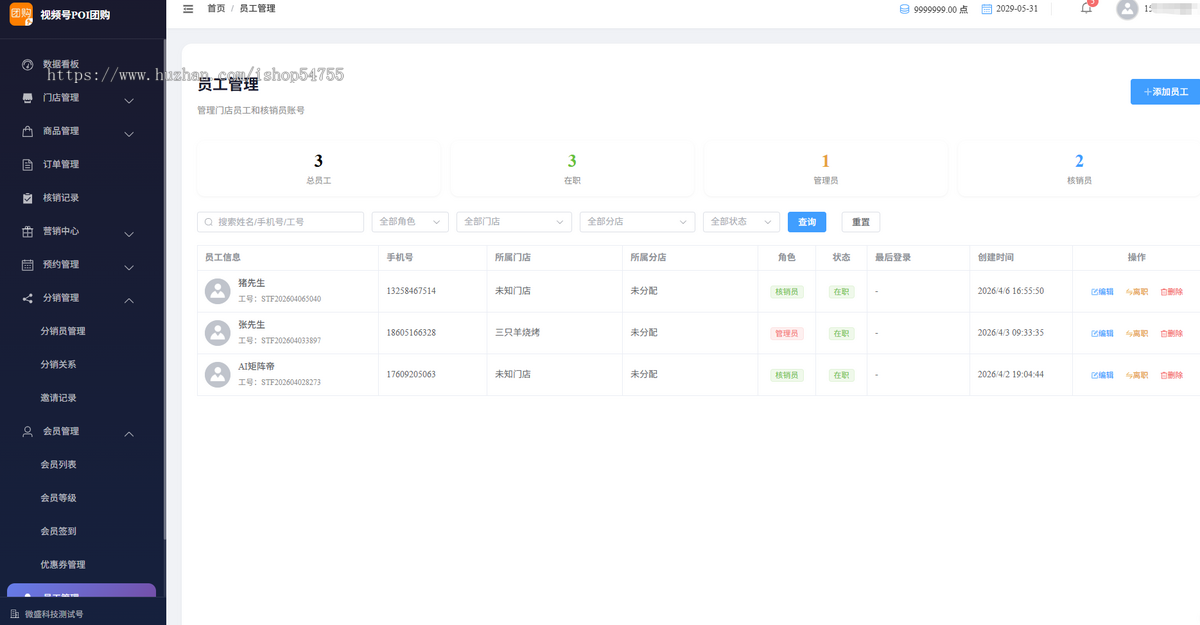Open the 全部状态 status dropdown

coord(741,222)
